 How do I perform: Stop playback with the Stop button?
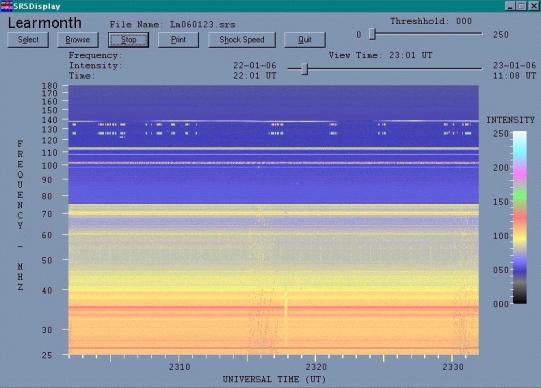[128, 40]
